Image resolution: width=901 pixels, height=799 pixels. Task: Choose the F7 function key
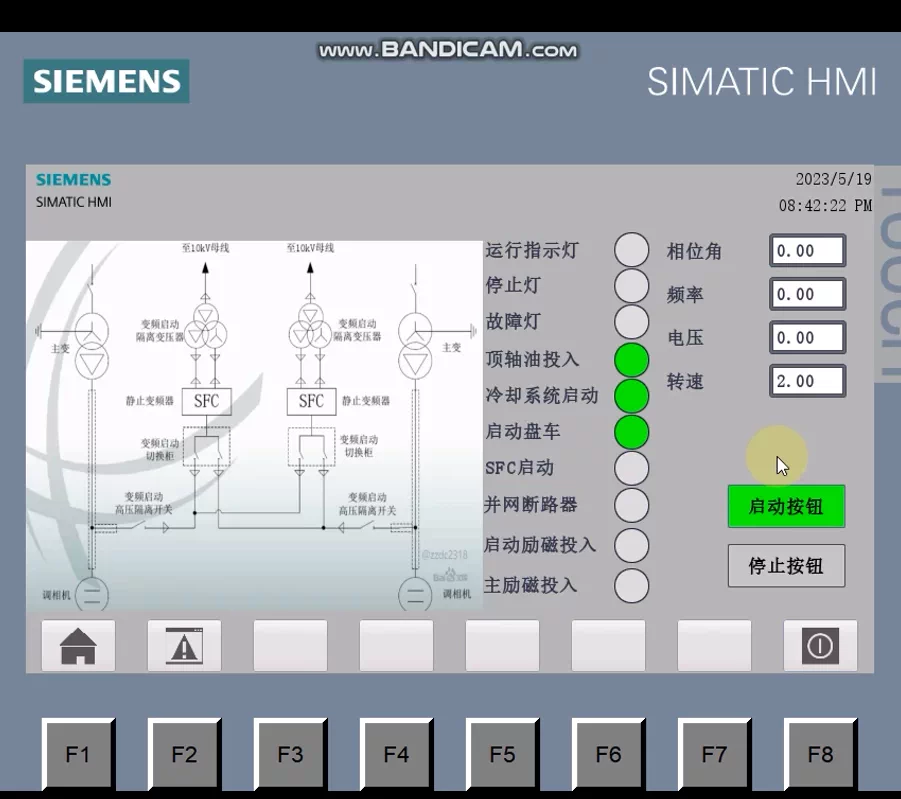tap(714, 754)
